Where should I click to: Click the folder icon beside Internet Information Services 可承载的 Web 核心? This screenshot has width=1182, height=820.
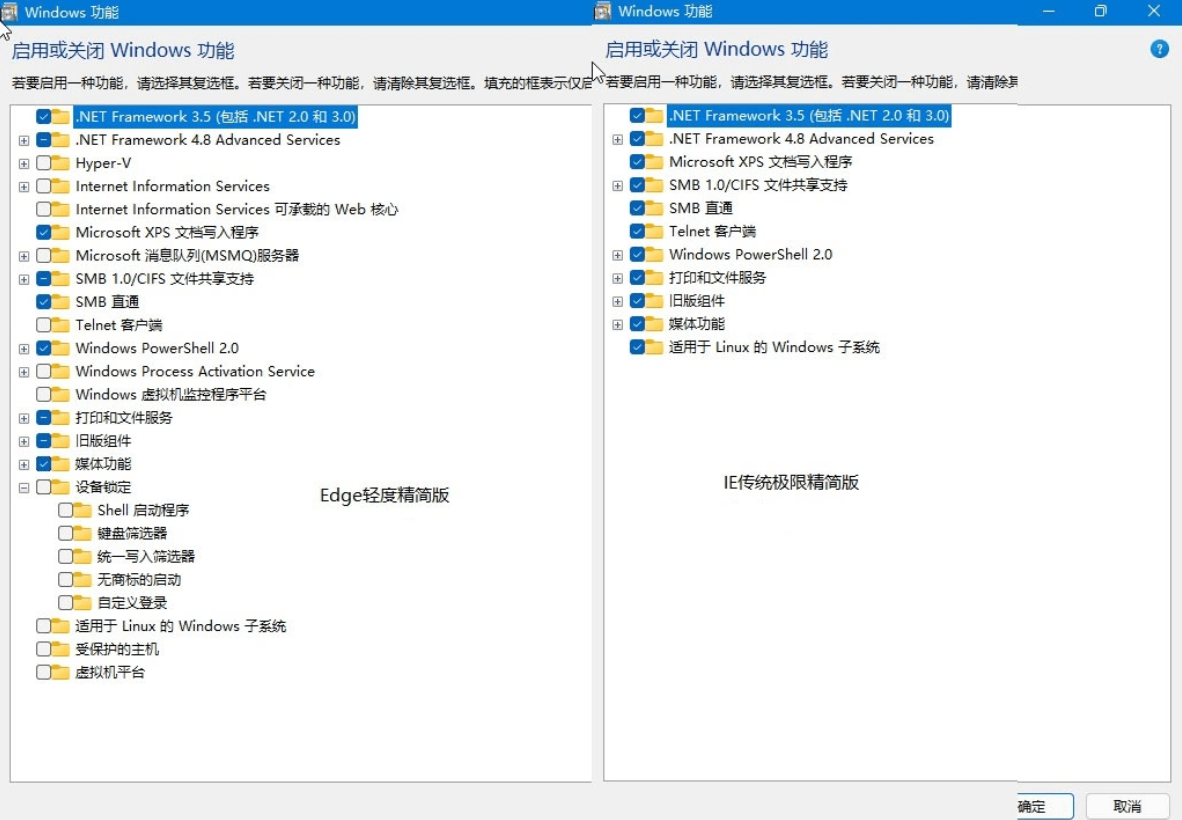[x=62, y=209]
